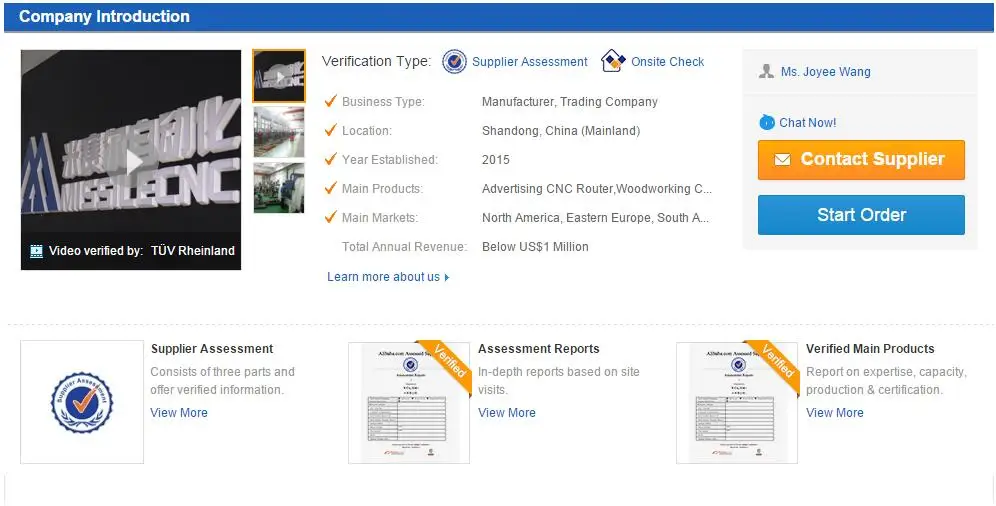The image size is (996, 506).
Task: Click the Manufacturer, Trading Company value
Action: click(x=570, y=102)
